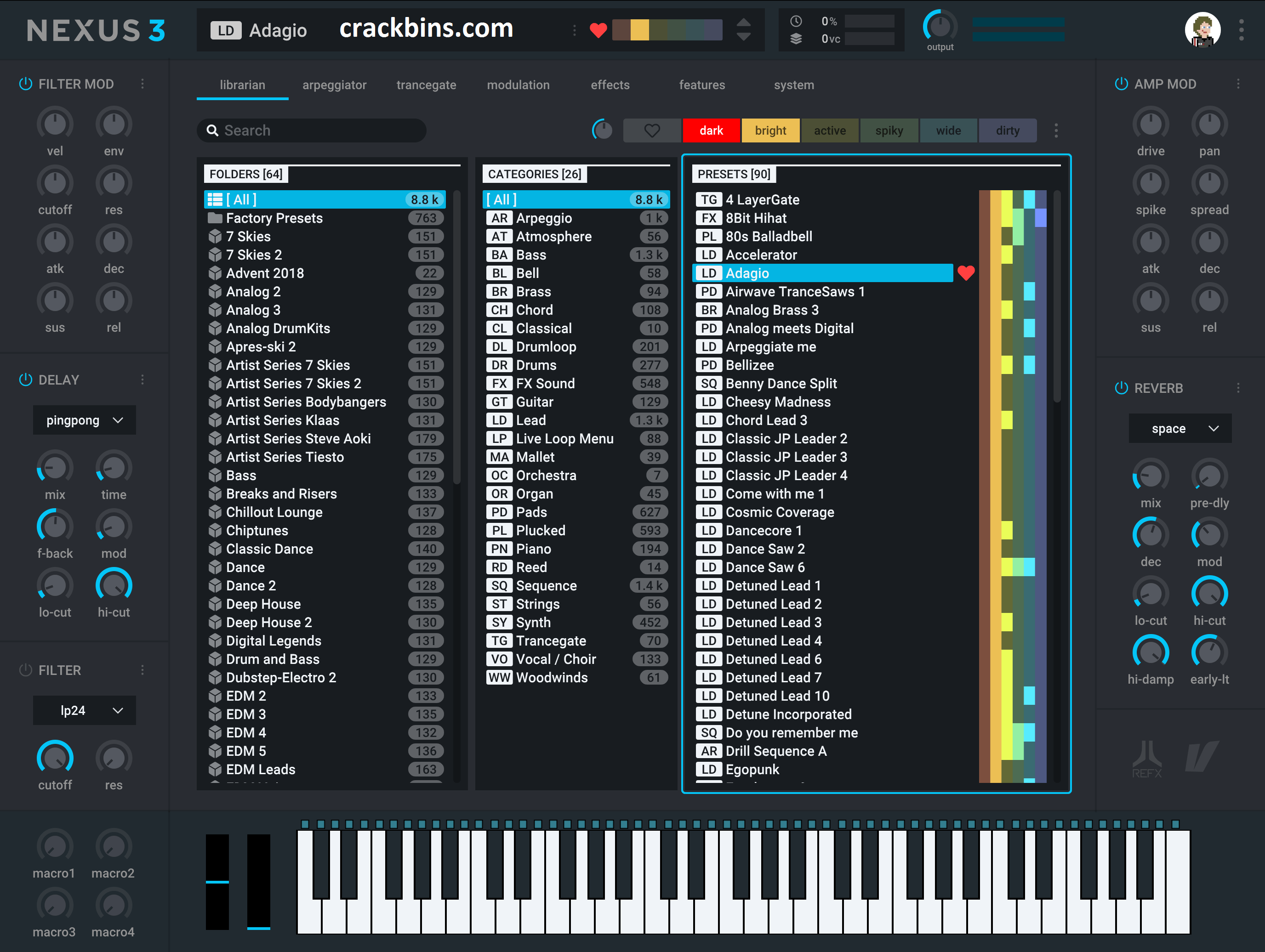Open the pingpong delay type dropdown
Screen dimensions: 1265x952
pyautogui.click(x=85, y=420)
